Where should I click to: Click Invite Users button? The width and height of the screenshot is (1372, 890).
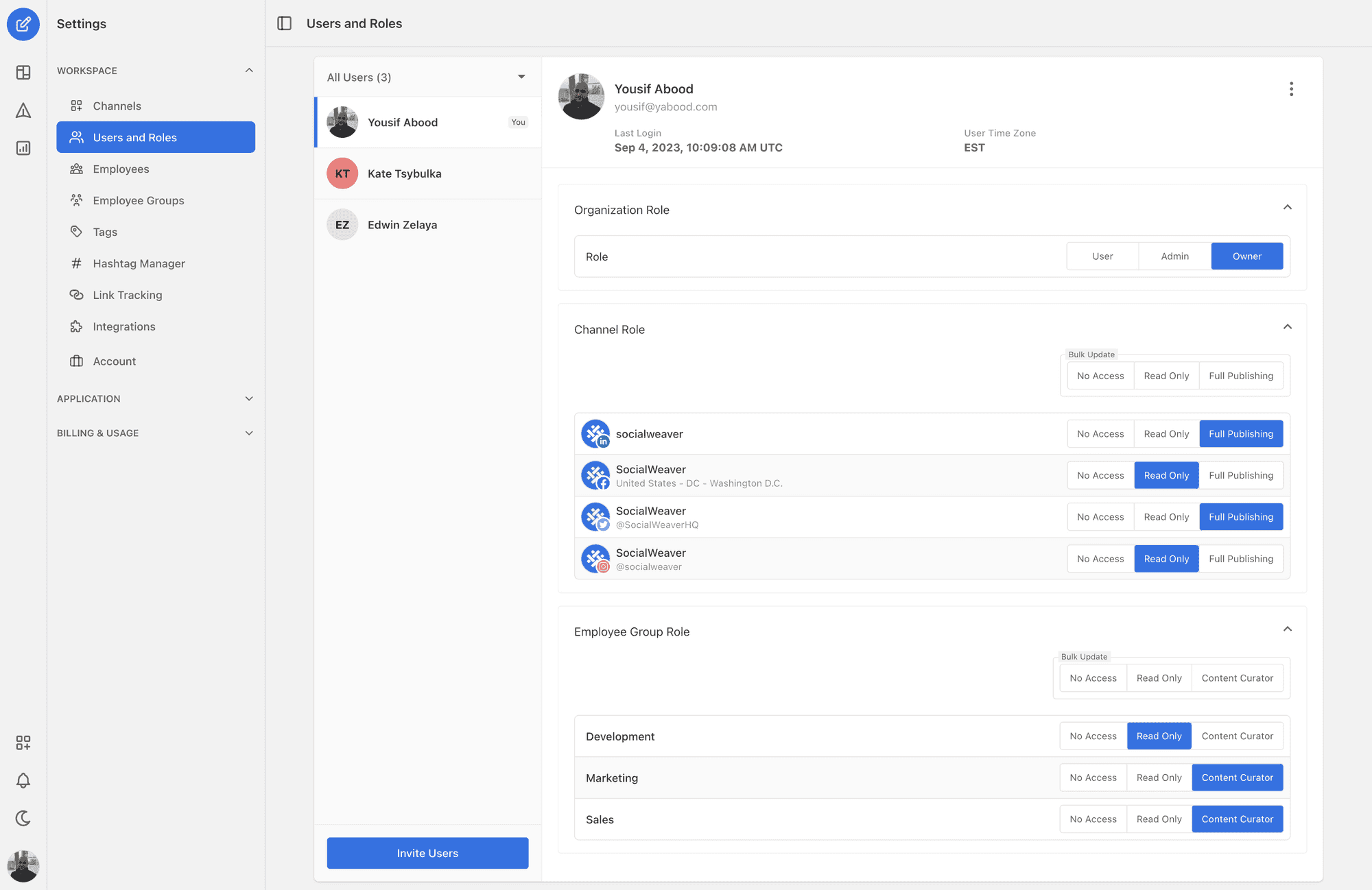pyautogui.click(x=427, y=853)
